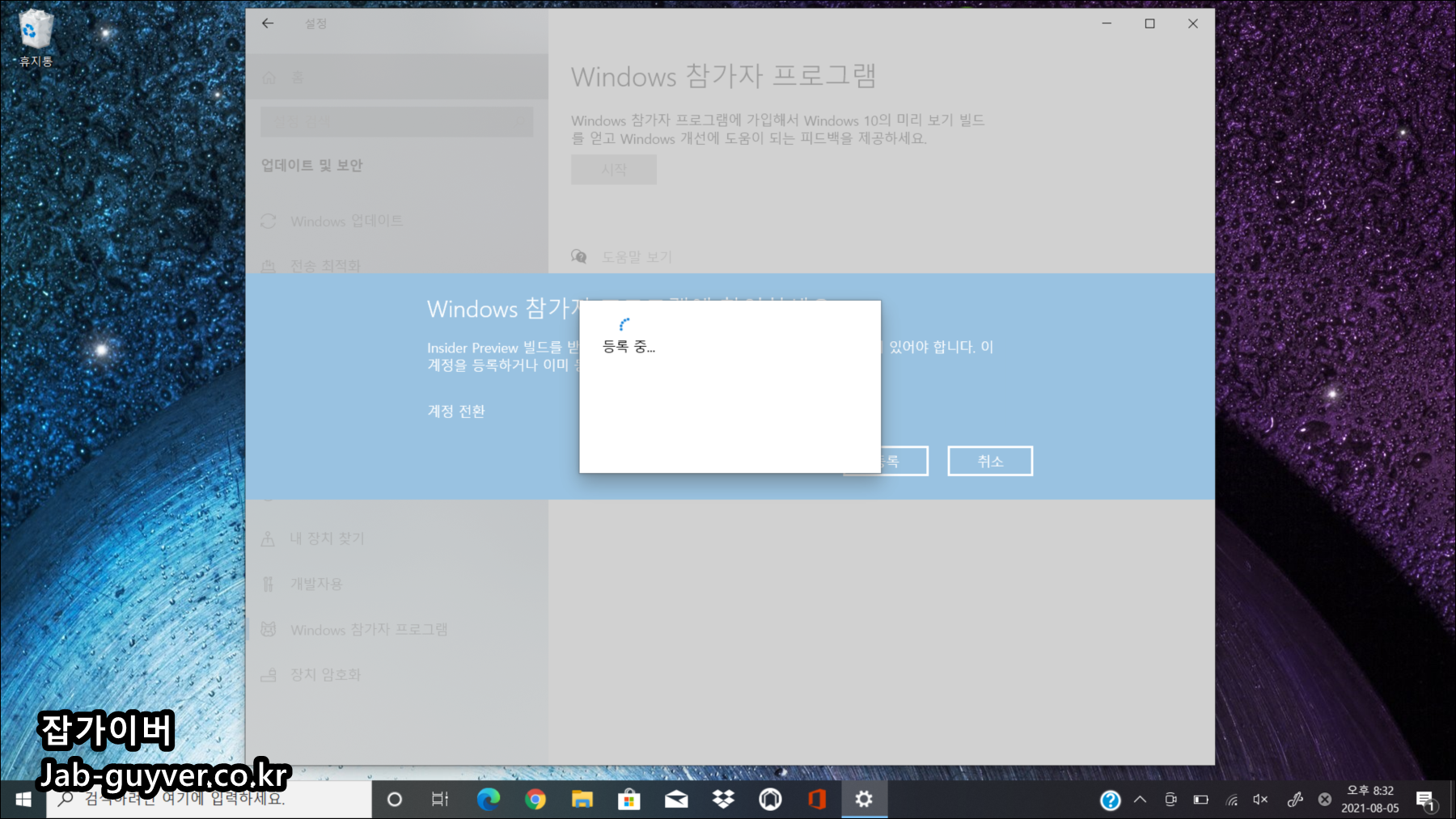Screen dimensions: 1456x819
Task: Show hidden system tray icons
Action: [1140, 800]
